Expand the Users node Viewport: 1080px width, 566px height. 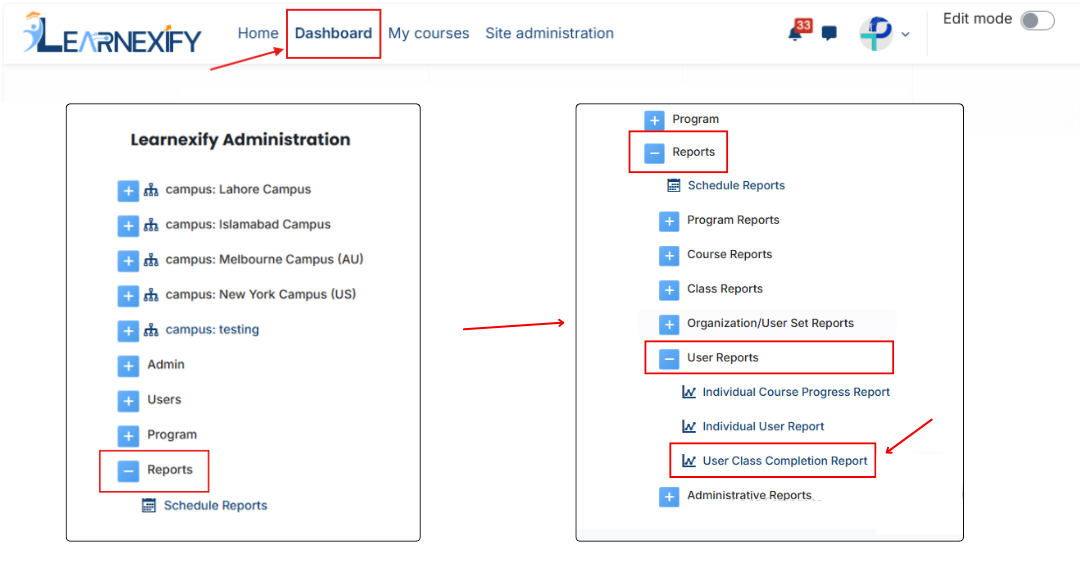click(128, 401)
